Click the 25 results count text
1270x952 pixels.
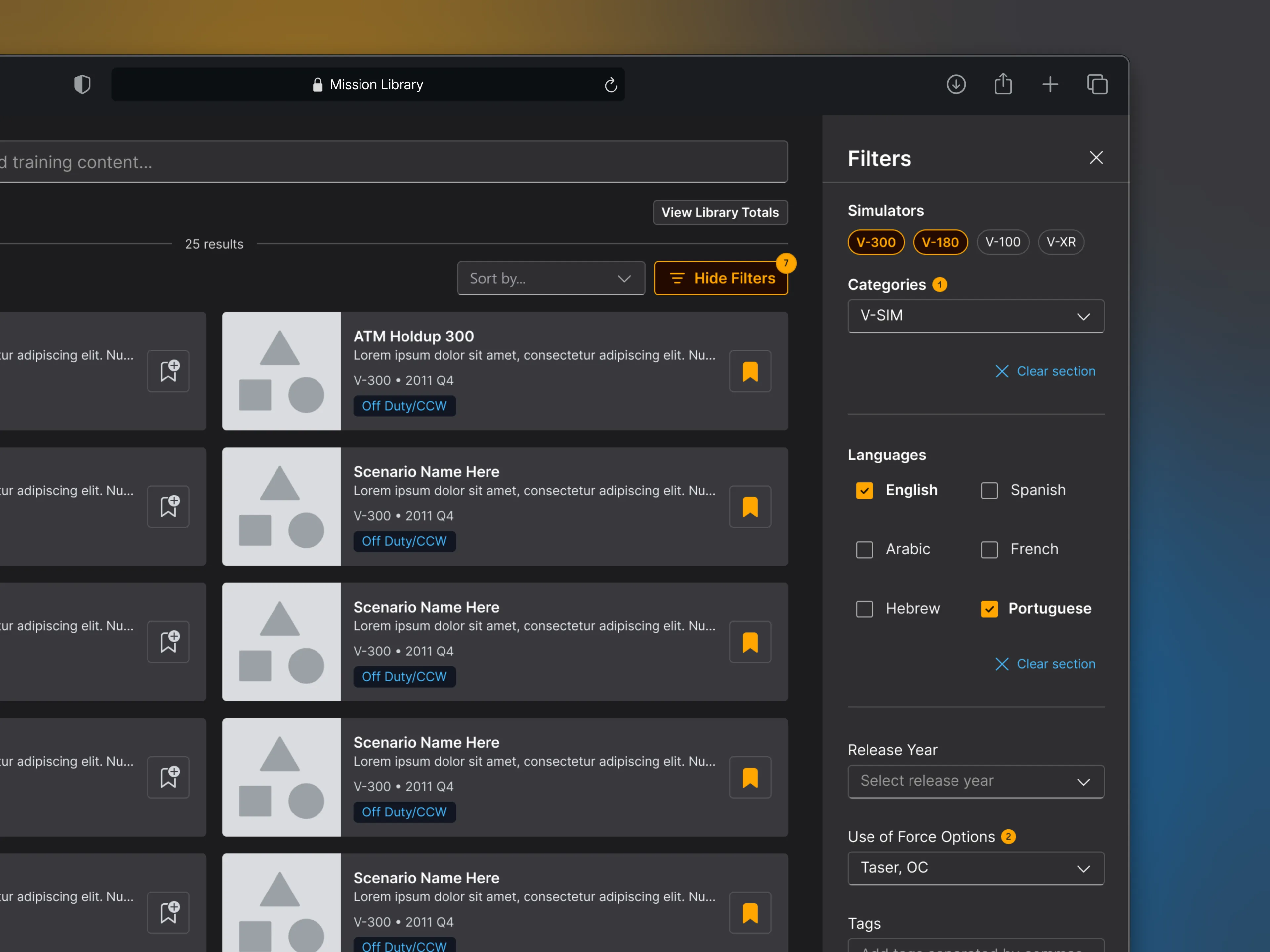pos(214,244)
